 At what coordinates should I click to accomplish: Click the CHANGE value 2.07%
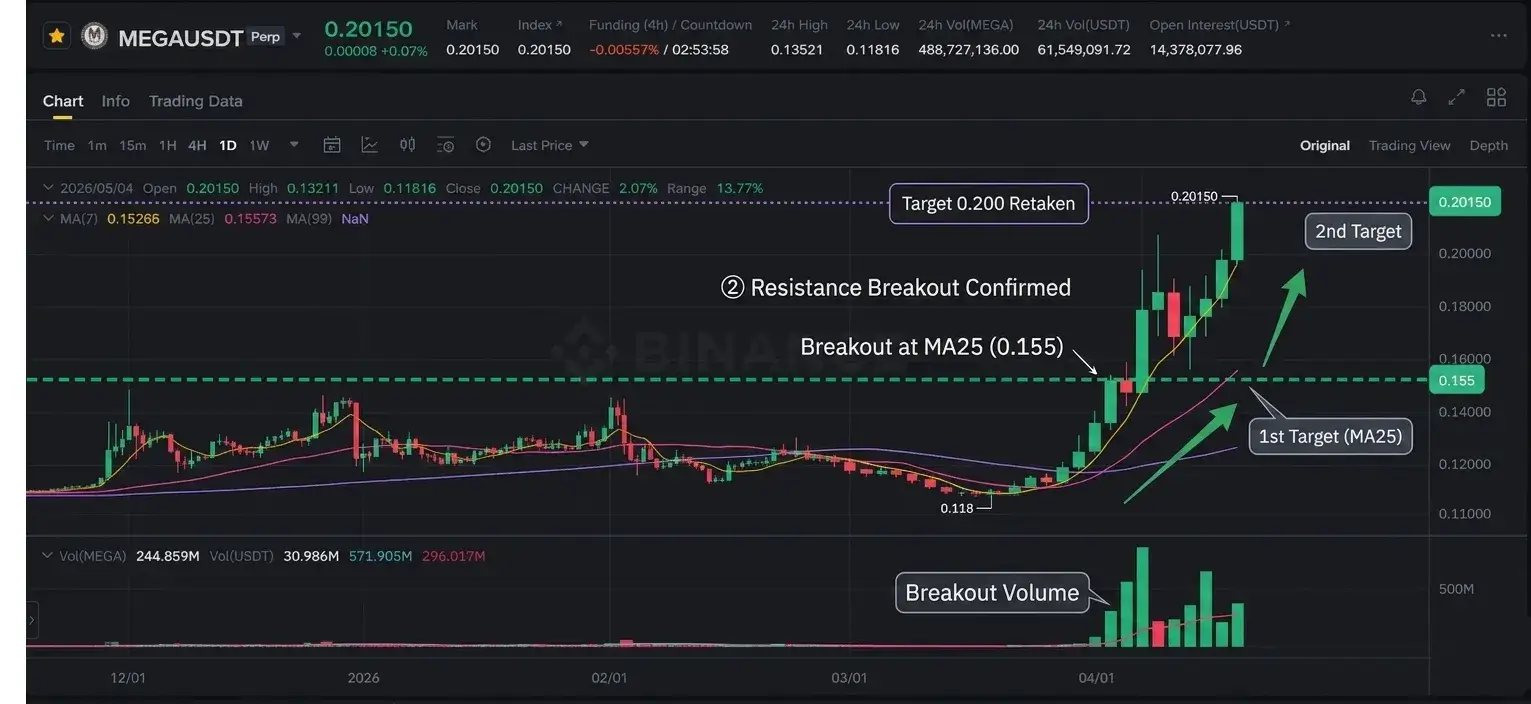click(x=638, y=188)
